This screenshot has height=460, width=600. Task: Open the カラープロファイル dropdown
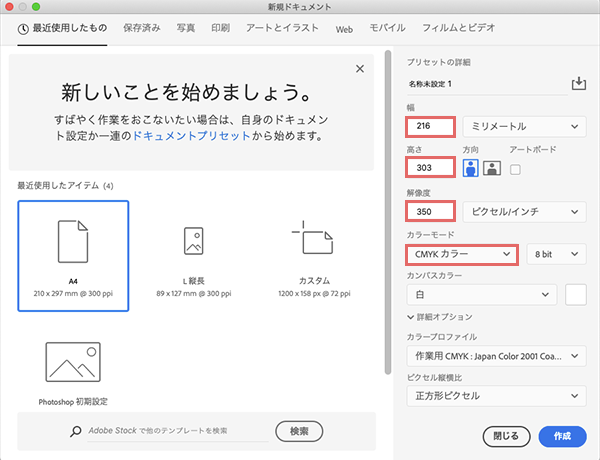[x=496, y=356]
